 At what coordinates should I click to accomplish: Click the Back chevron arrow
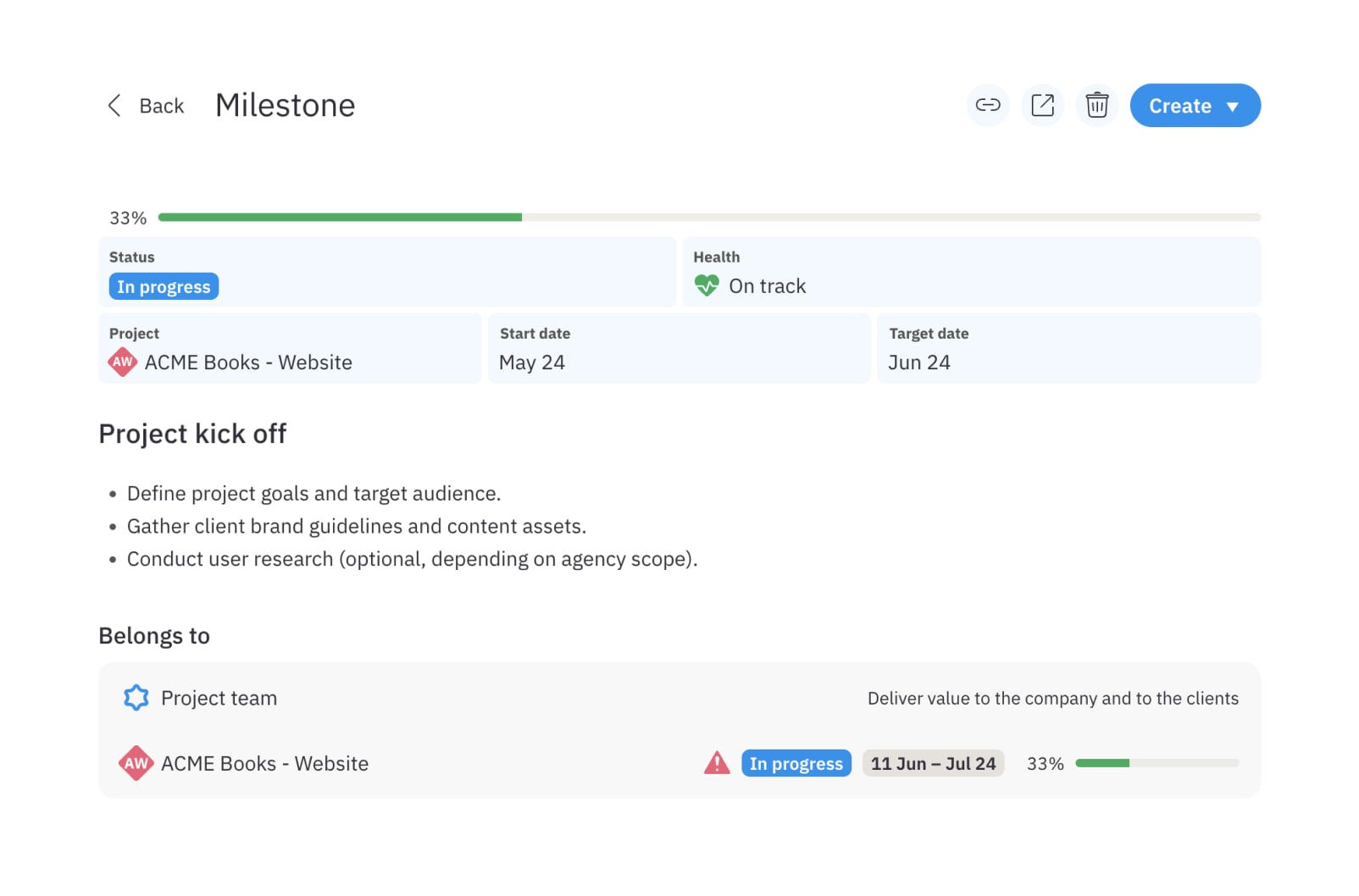click(114, 106)
